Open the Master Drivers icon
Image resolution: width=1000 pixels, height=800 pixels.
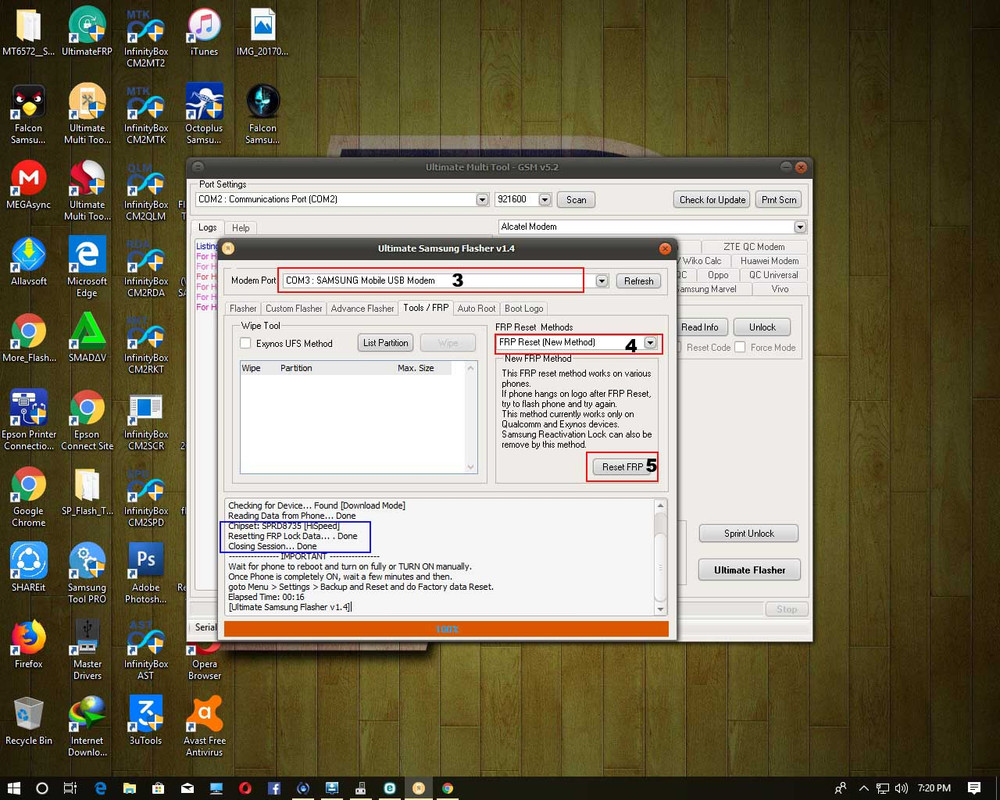(x=87, y=649)
